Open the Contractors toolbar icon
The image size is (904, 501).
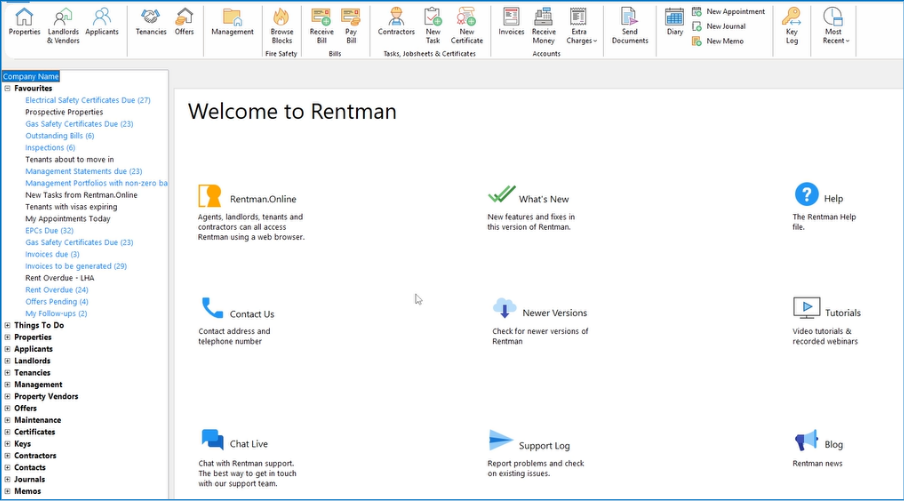coord(396,22)
